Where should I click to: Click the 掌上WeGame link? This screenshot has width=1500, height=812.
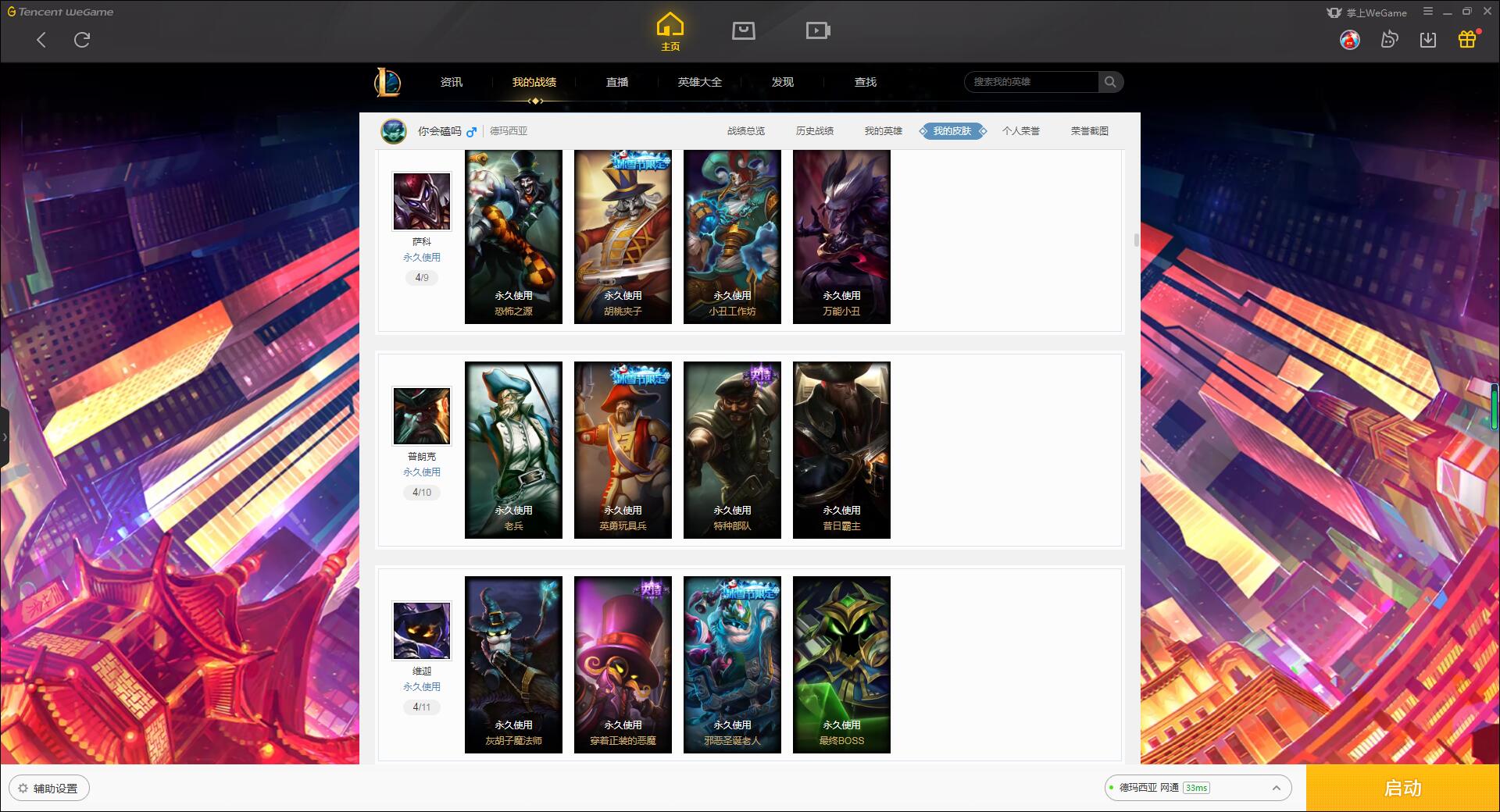point(1367,12)
